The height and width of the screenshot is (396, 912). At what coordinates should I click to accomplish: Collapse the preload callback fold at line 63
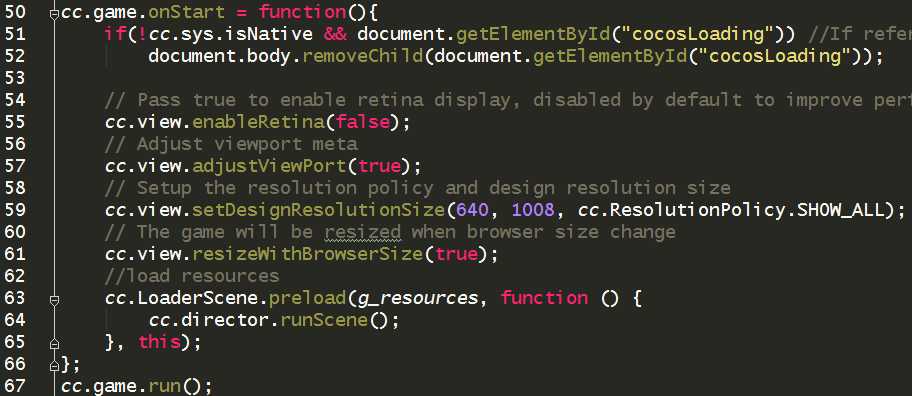(x=54, y=300)
